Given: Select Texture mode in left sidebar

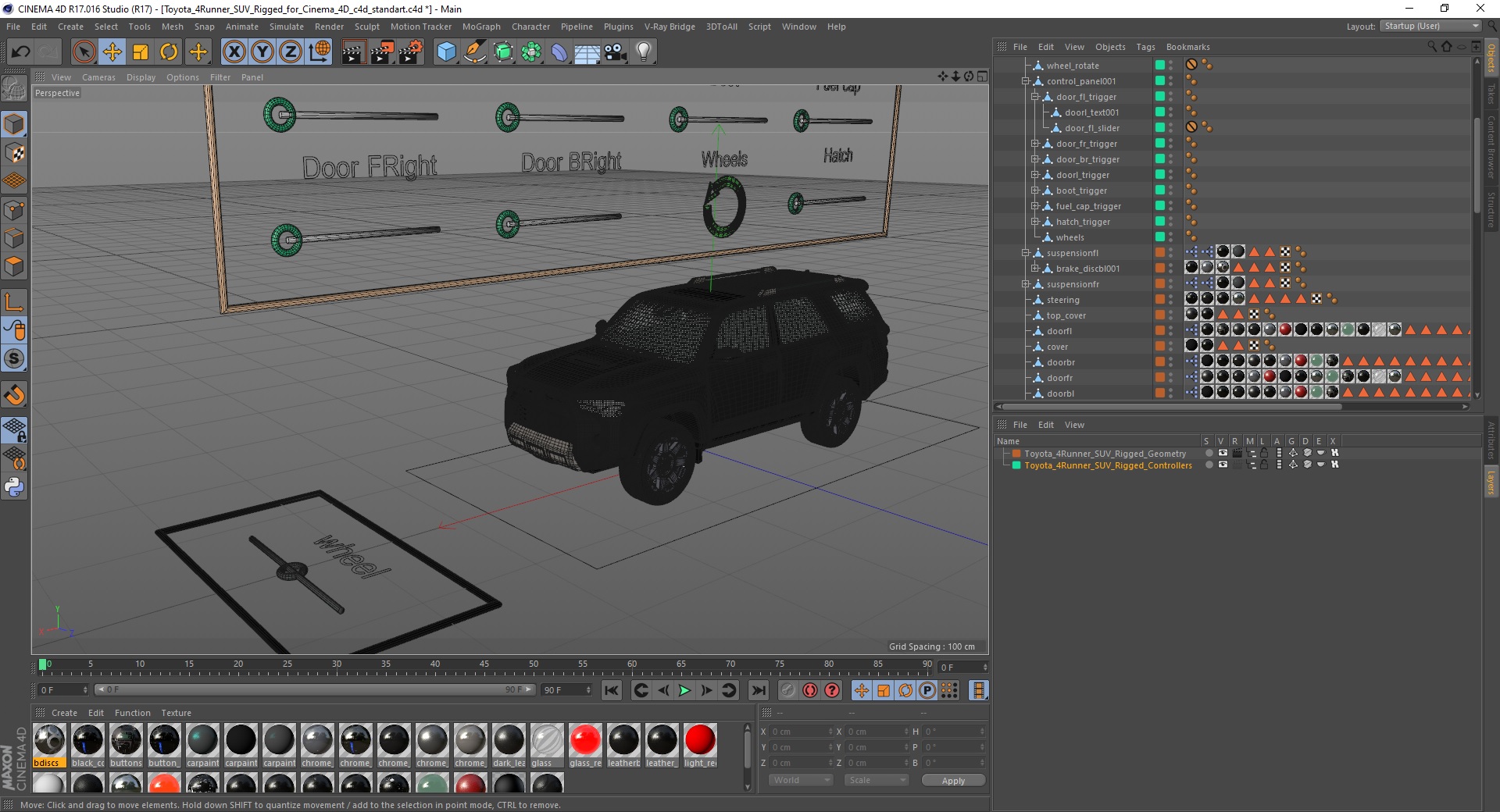Looking at the screenshot, I should (14, 153).
